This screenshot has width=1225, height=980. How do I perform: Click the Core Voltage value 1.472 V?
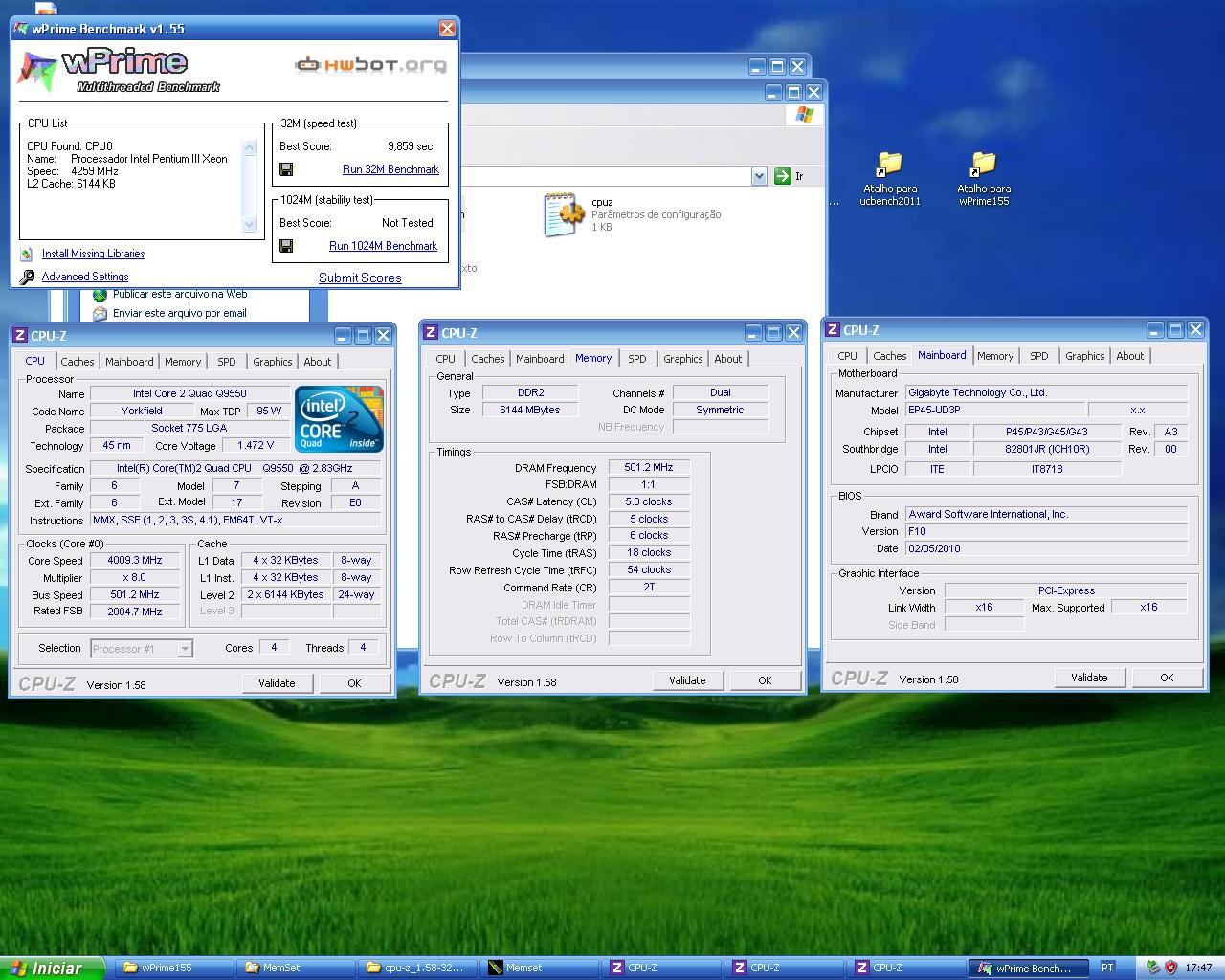(x=256, y=446)
